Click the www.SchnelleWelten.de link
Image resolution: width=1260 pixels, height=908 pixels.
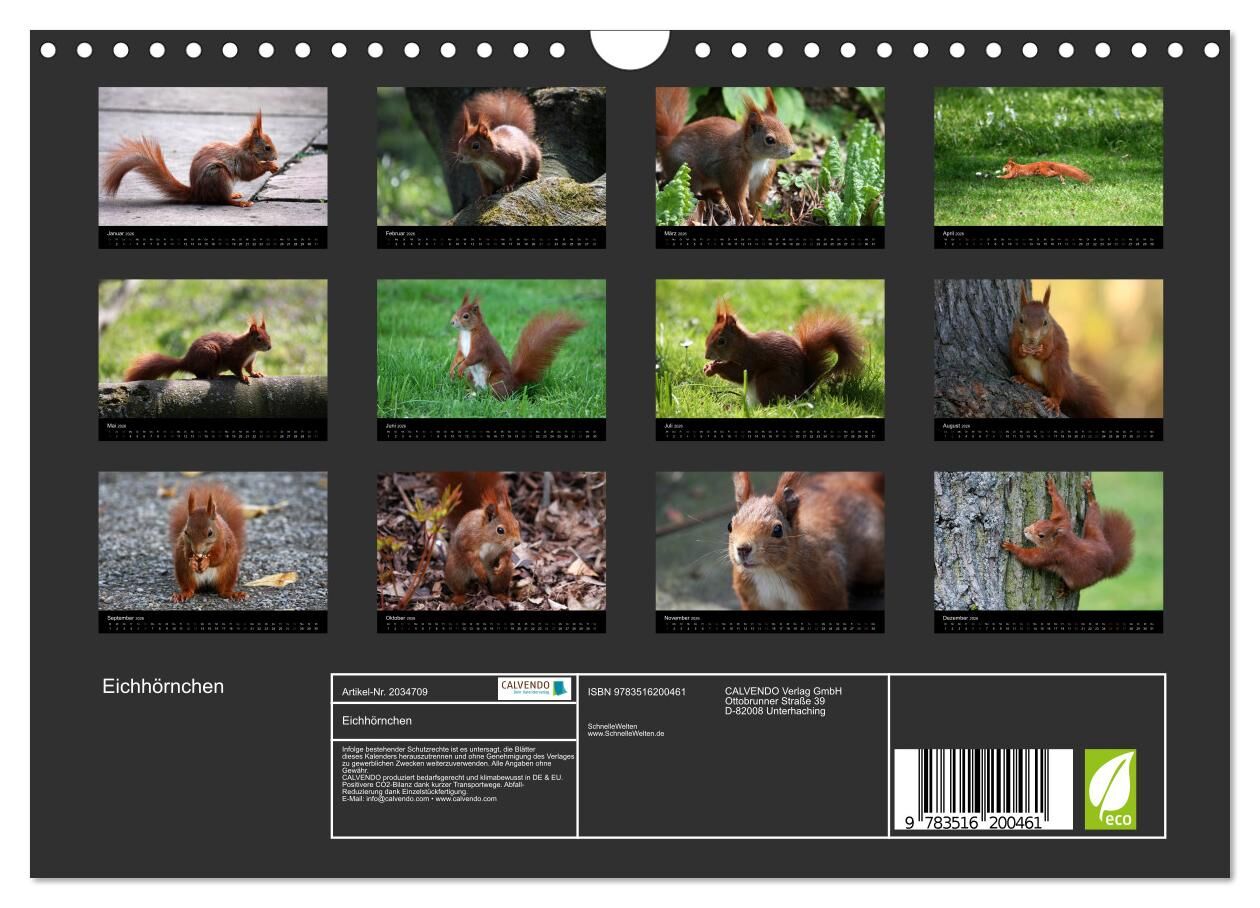pos(626,734)
